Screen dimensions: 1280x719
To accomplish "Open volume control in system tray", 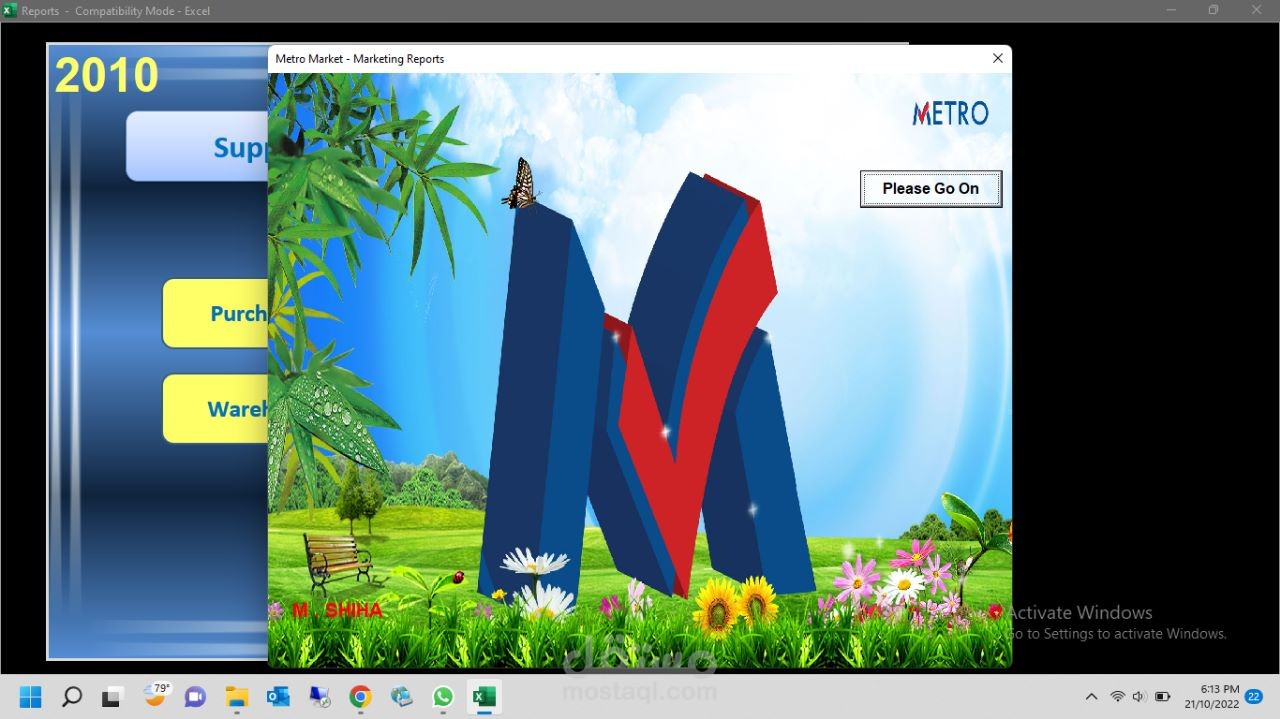I will coord(1139,696).
